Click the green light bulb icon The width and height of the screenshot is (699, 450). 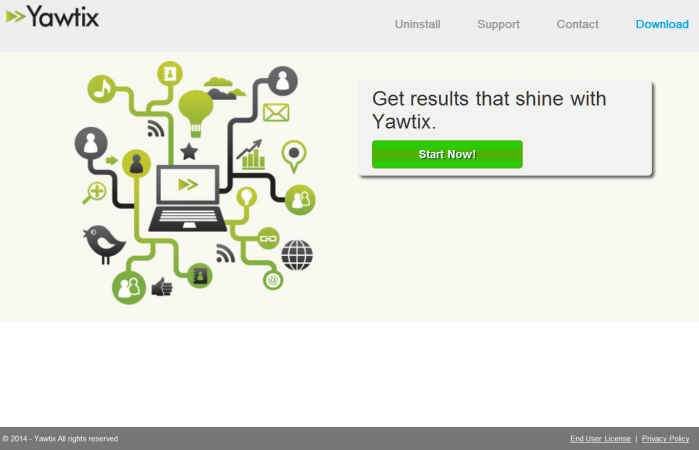point(196,106)
